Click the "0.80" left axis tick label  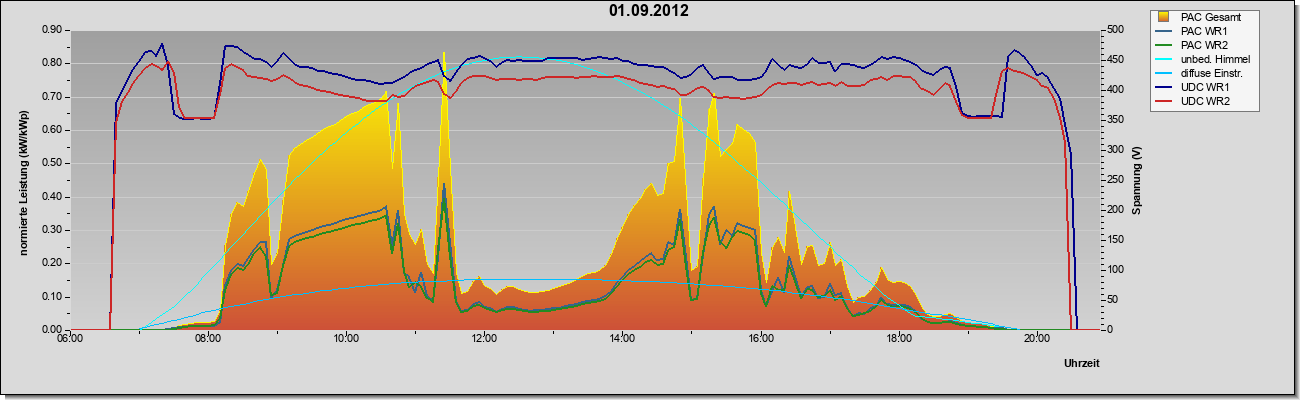tap(52, 63)
